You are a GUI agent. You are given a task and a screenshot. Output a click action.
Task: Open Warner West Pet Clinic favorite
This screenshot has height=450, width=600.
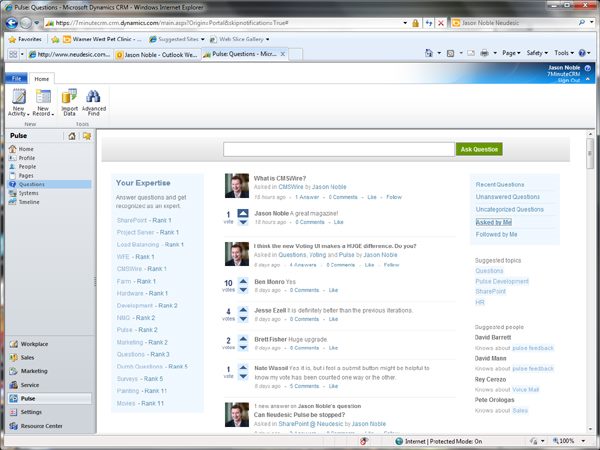[x=103, y=39]
